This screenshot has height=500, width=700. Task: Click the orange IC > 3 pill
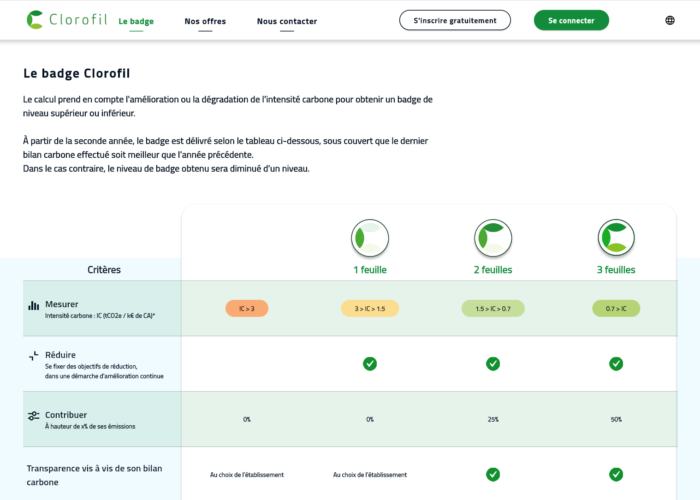click(x=247, y=308)
